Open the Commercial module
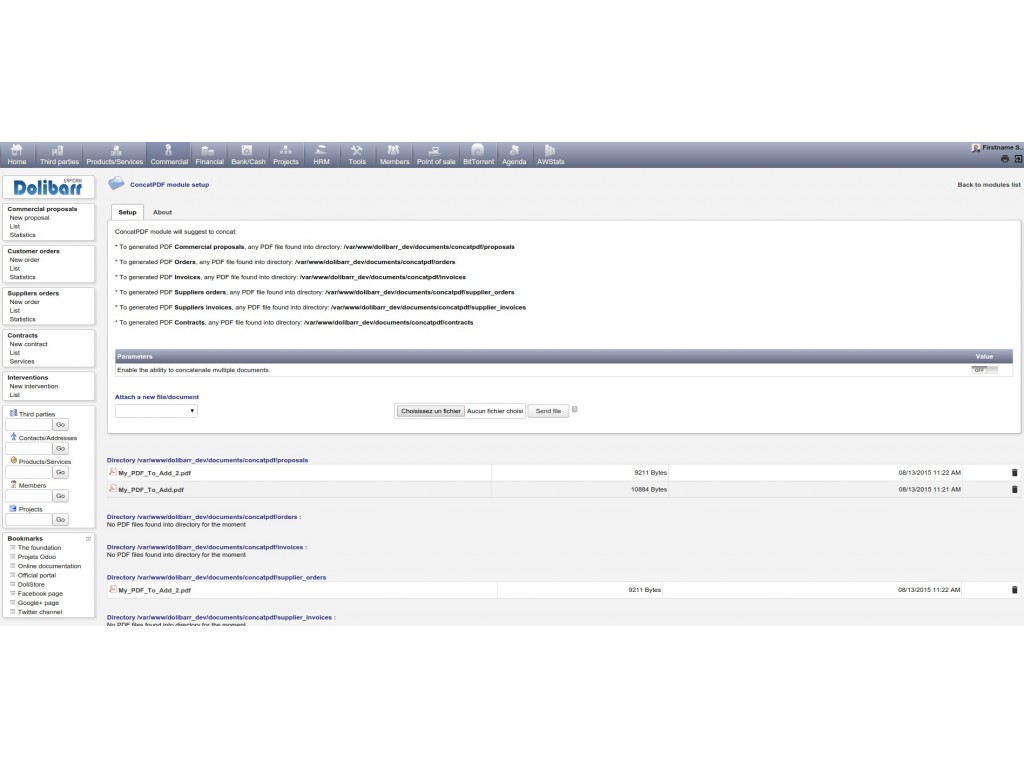 (x=169, y=155)
